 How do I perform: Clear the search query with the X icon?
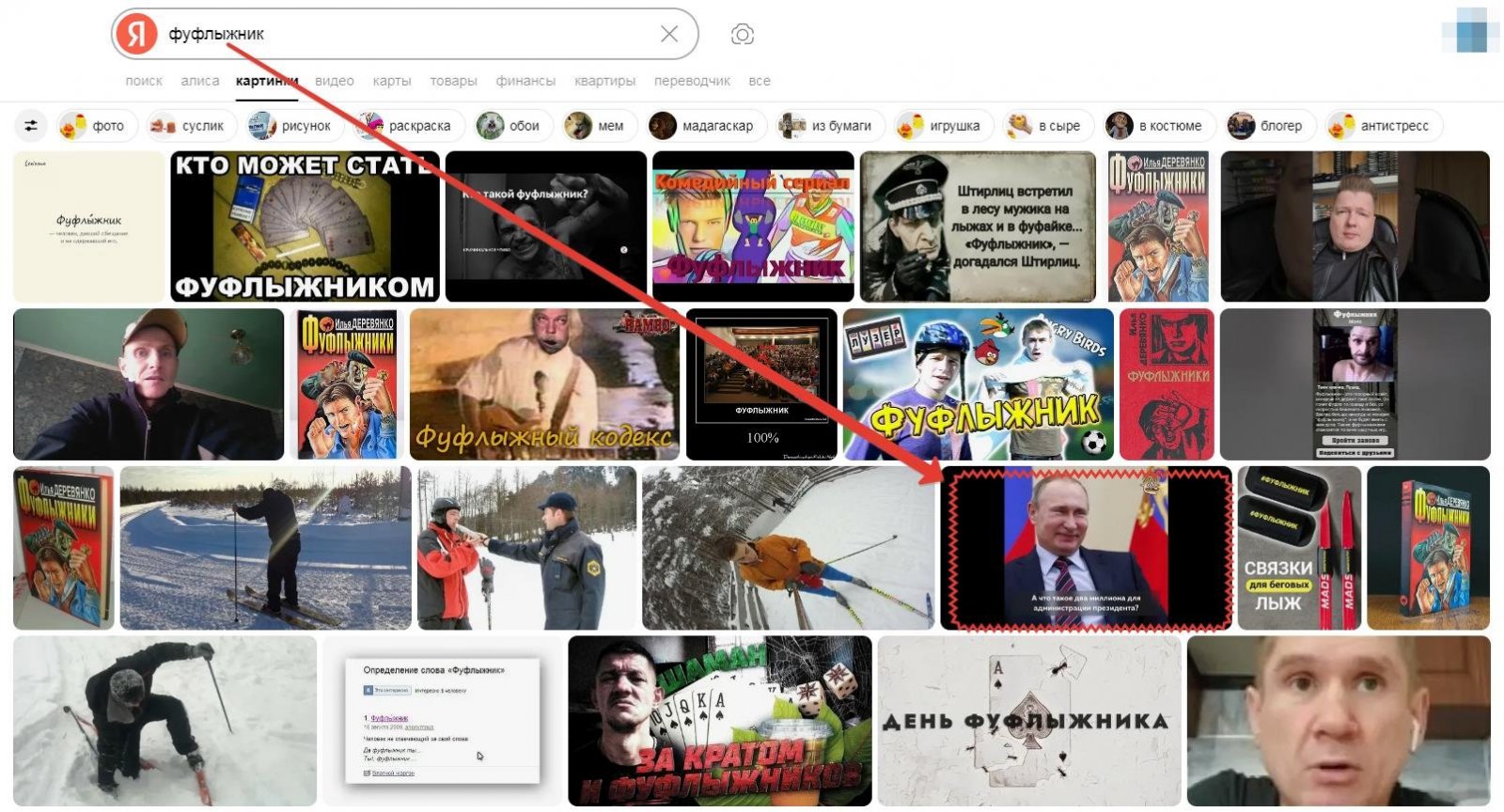point(669,35)
